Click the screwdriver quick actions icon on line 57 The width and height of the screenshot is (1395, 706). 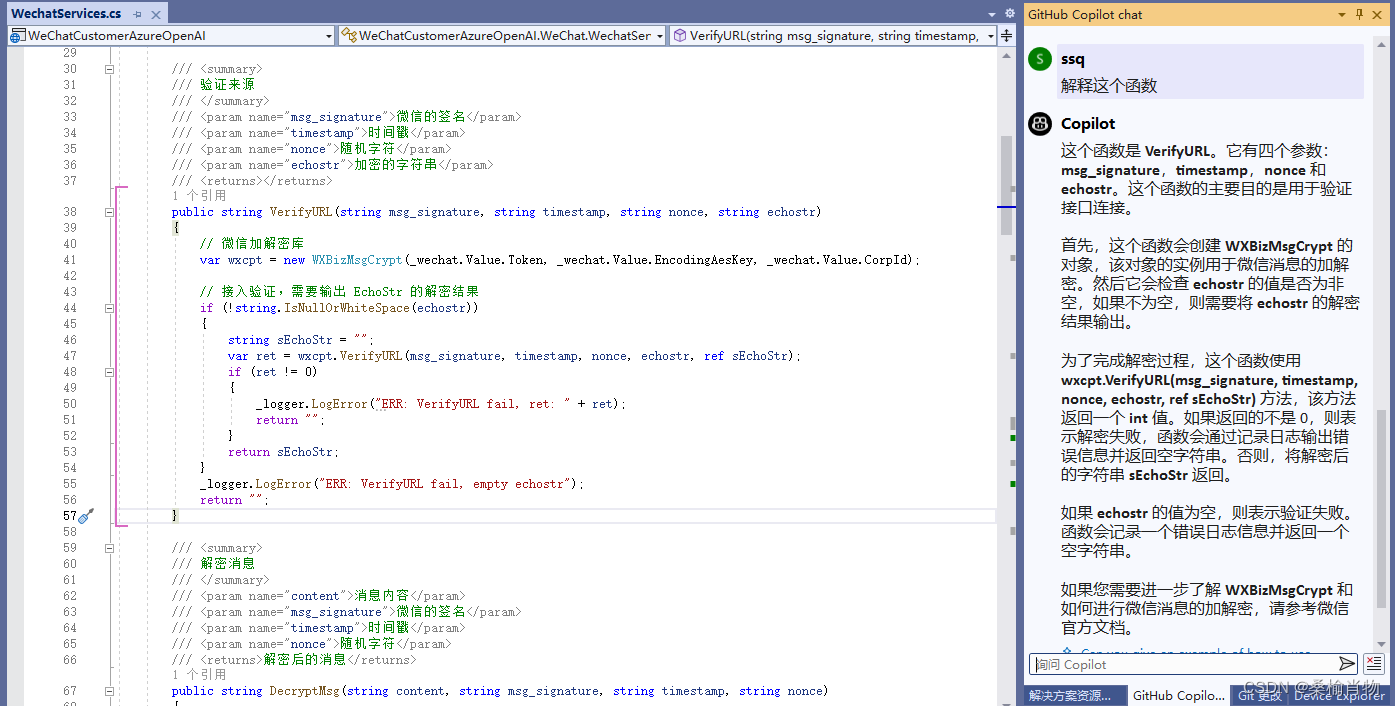[86, 516]
